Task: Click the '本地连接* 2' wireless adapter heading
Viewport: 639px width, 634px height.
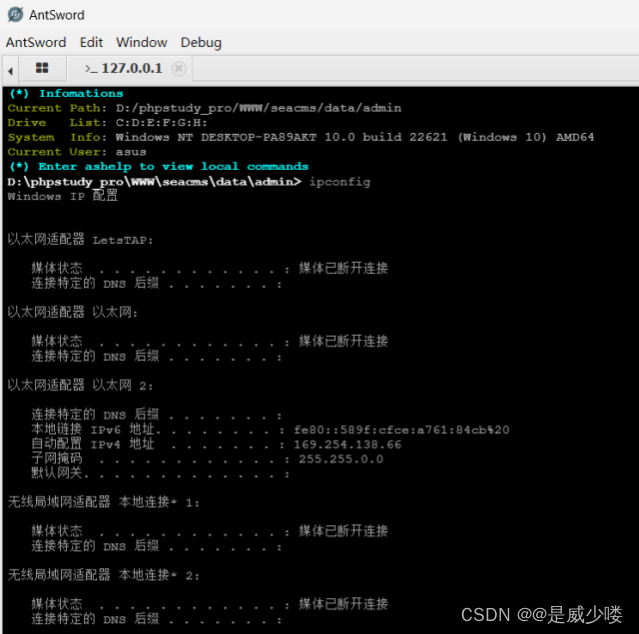Action: pyautogui.click(x=104, y=575)
